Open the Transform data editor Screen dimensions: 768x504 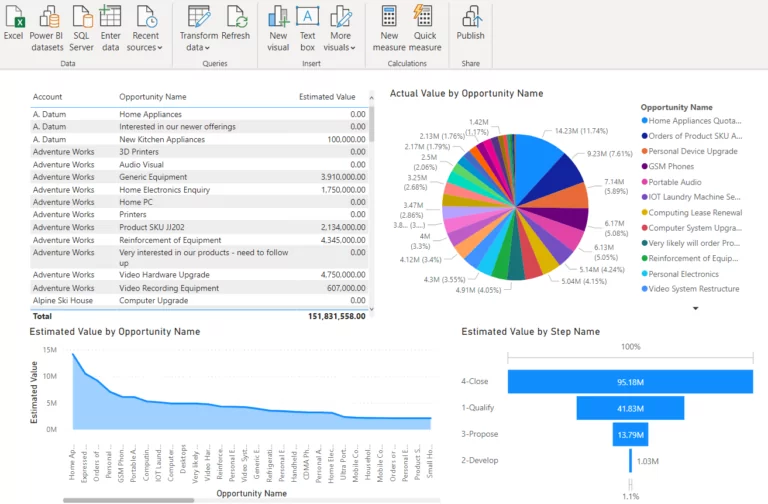198,28
